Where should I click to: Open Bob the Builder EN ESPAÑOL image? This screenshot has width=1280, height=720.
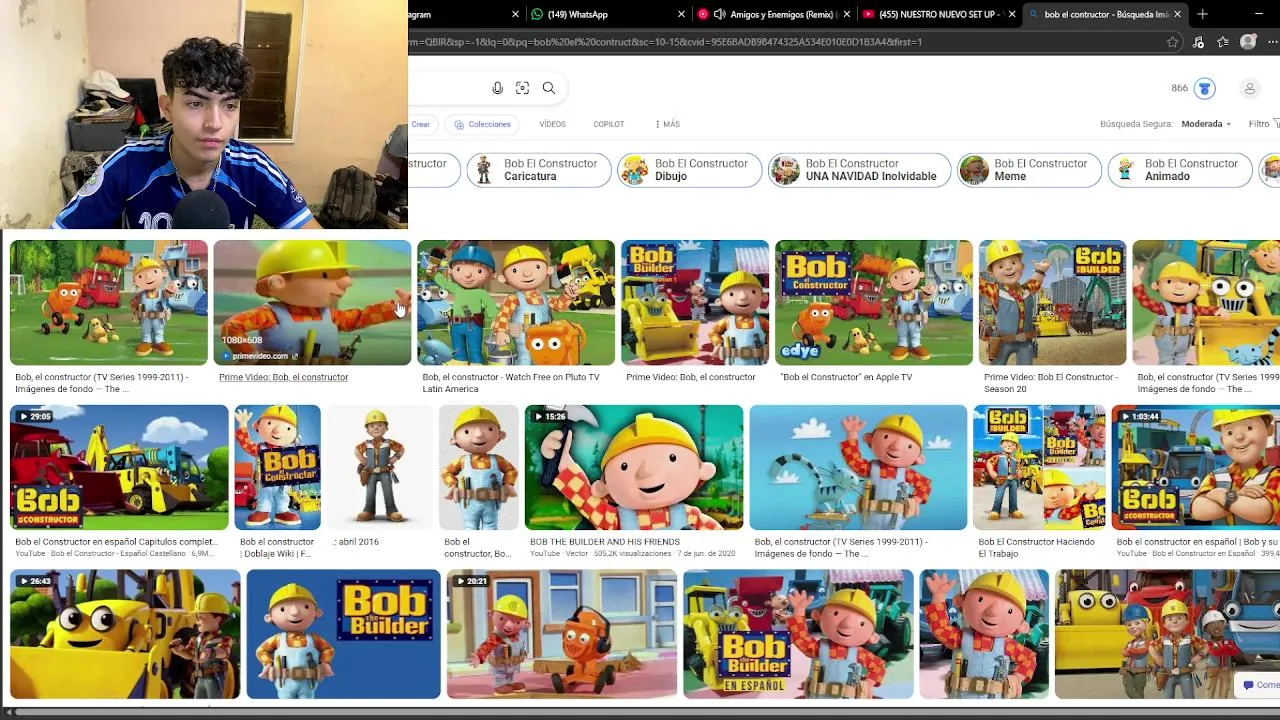[798, 634]
